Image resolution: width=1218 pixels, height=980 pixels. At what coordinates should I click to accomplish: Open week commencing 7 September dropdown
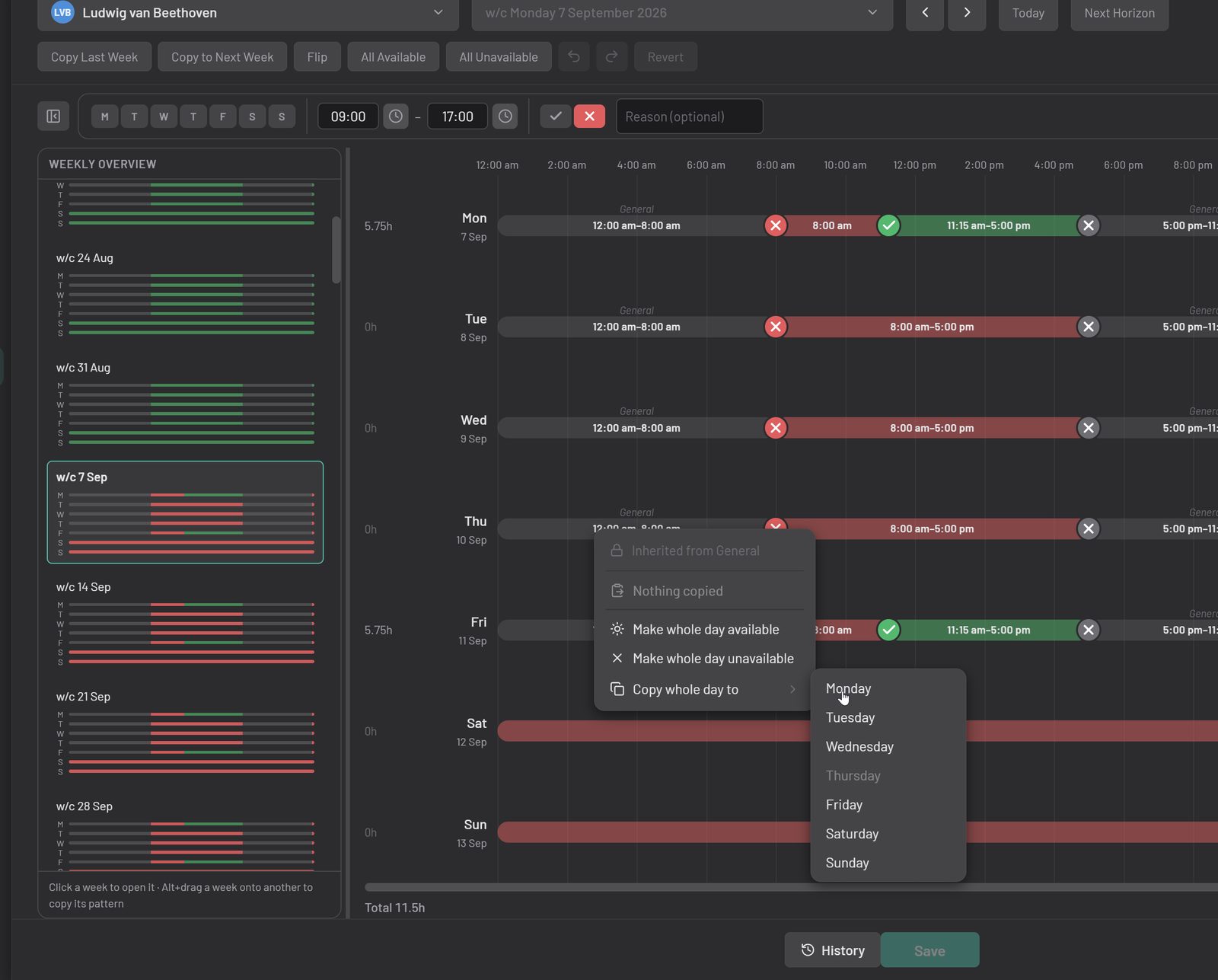(x=682, y=13)
